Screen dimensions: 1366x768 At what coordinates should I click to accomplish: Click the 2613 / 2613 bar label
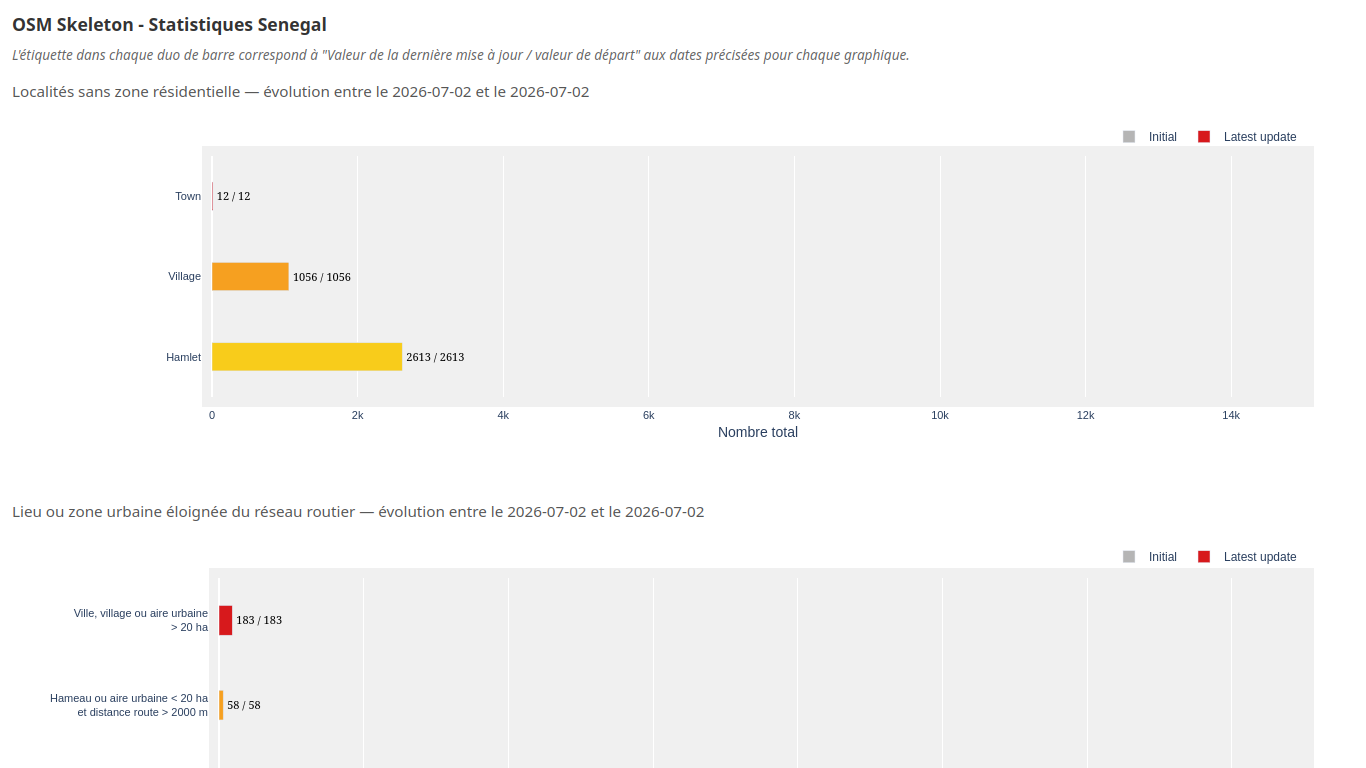point(435,357)
